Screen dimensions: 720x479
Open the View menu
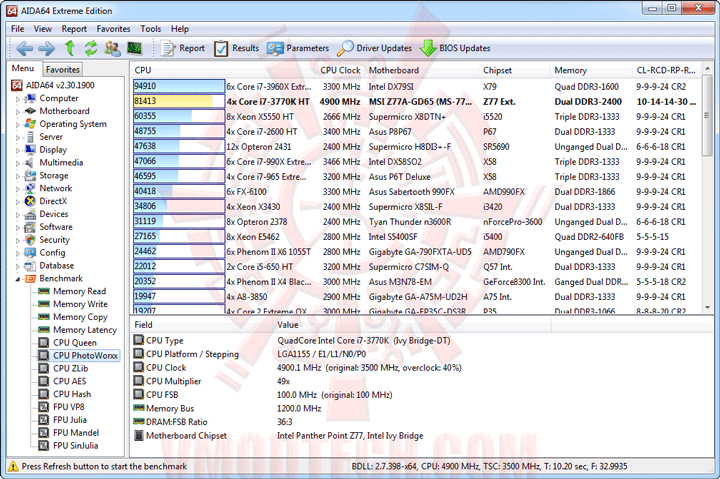coord(43,29)
